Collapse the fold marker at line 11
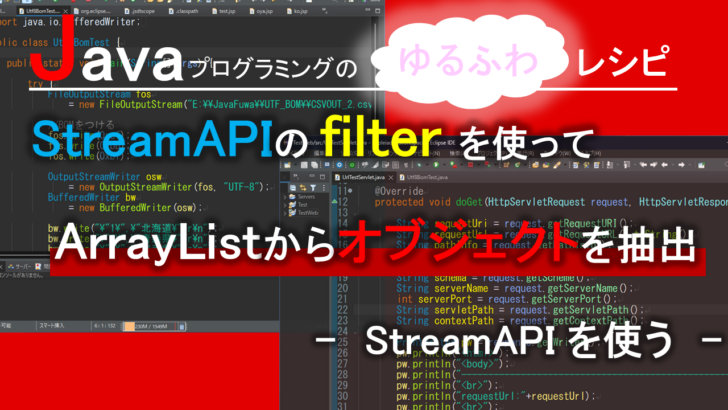 coord(350,190)
